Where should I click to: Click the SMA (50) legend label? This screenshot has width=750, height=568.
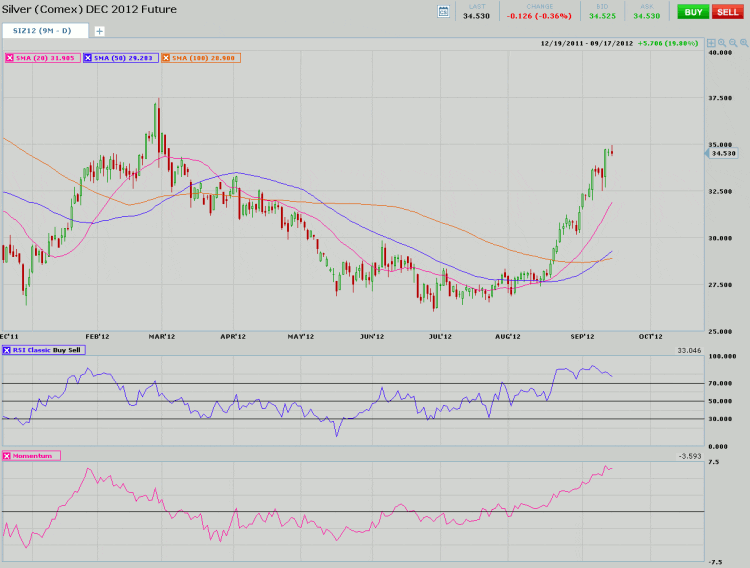click(124, 59)
